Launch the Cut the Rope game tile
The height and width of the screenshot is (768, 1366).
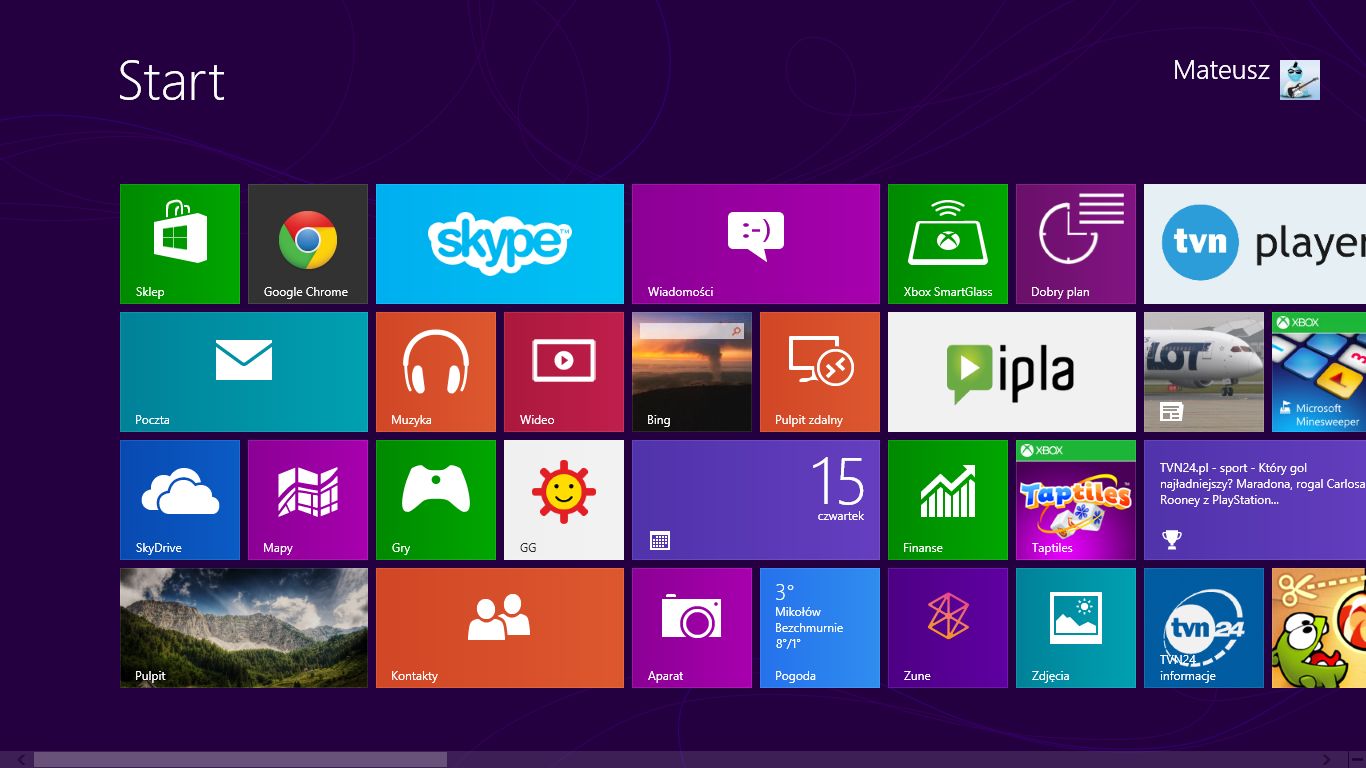[1319, 628]
